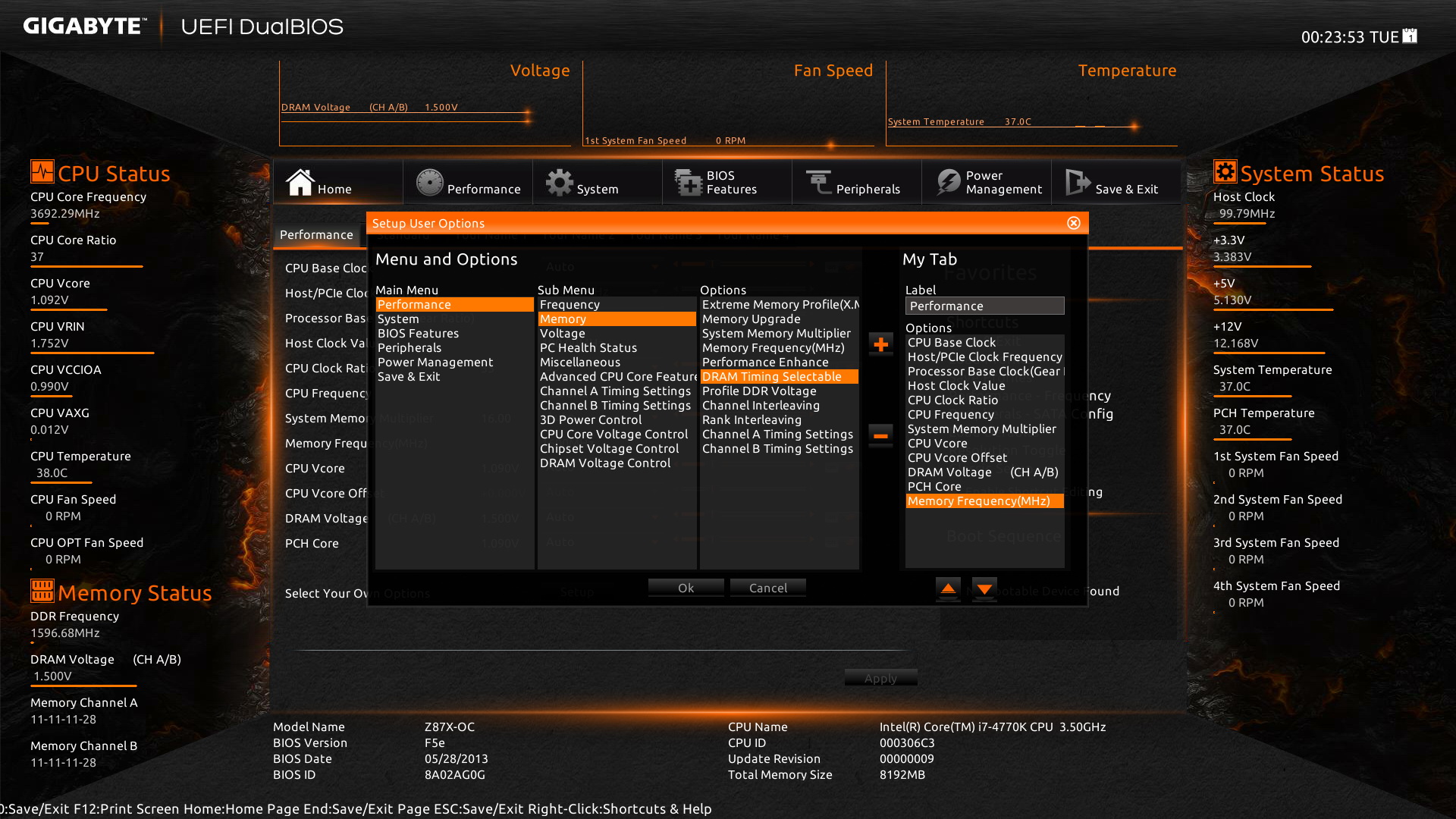This screenshot has width=1456, height=819.
Task: Select BIOS Features in Main Menu list
Action: [x=454, y=333]
